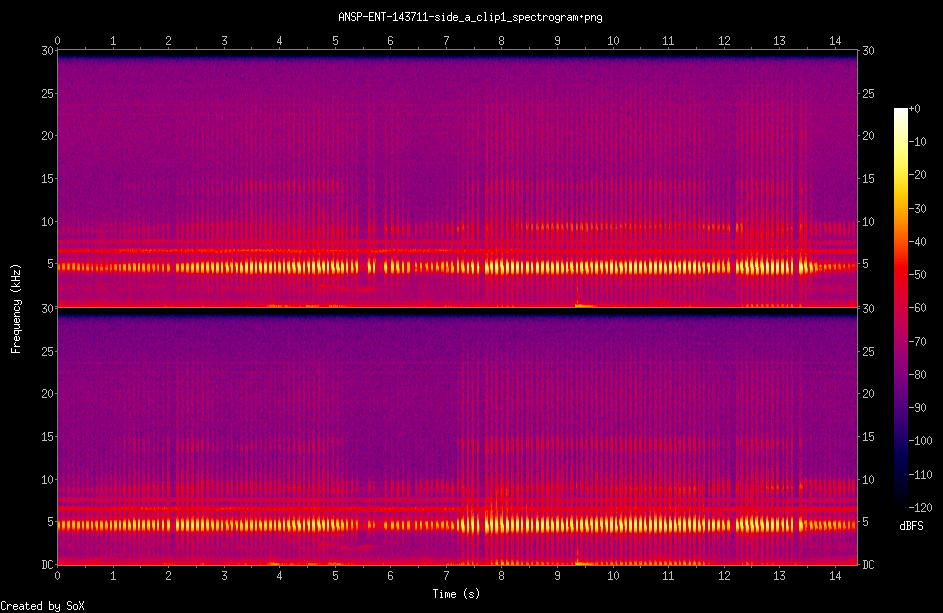Click the '3' tick on top time axis
Screen dimensions: 943x613
[x=224, y=41]
